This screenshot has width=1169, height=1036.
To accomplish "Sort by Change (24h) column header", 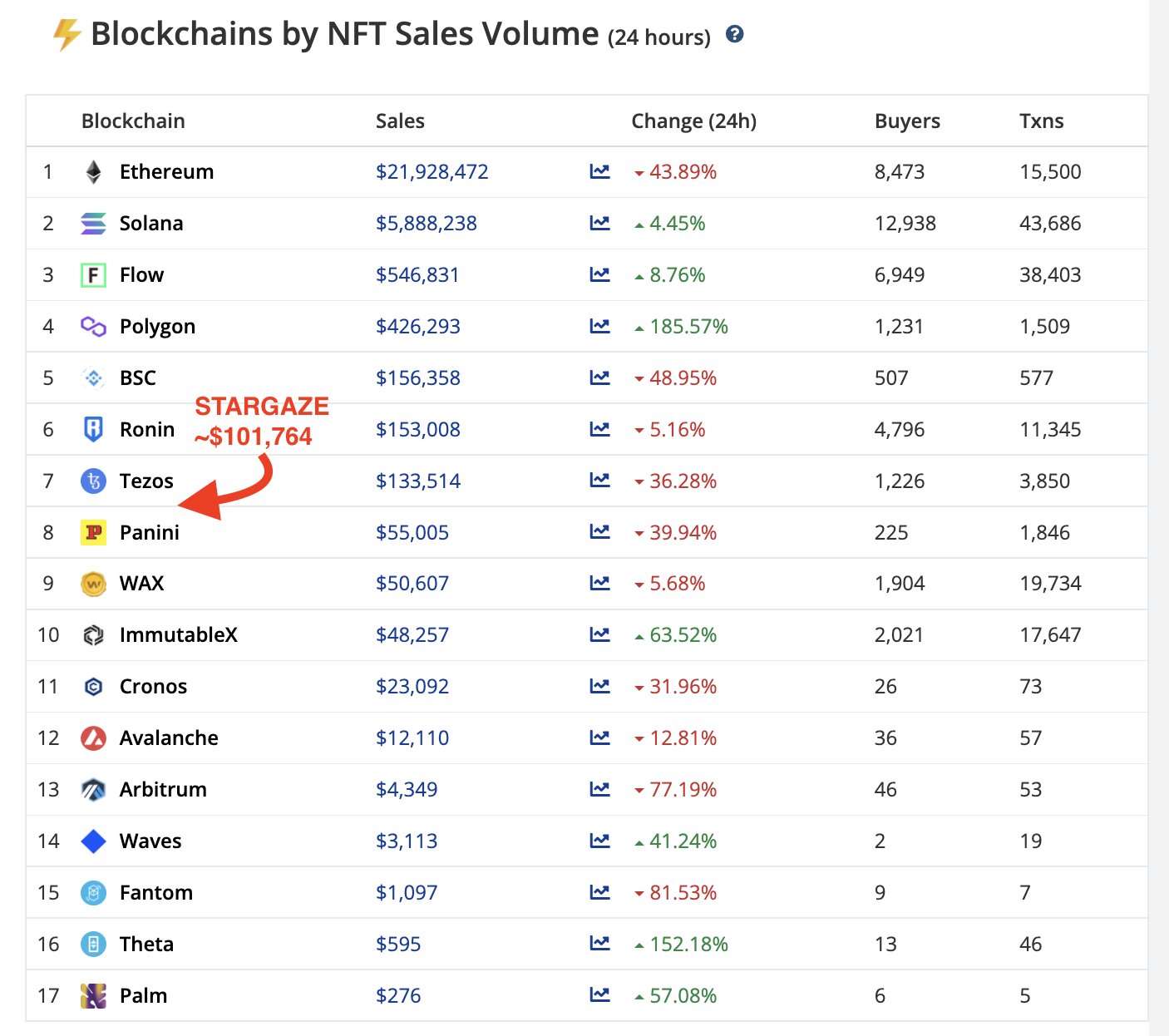I will click(x=693, y=121).
